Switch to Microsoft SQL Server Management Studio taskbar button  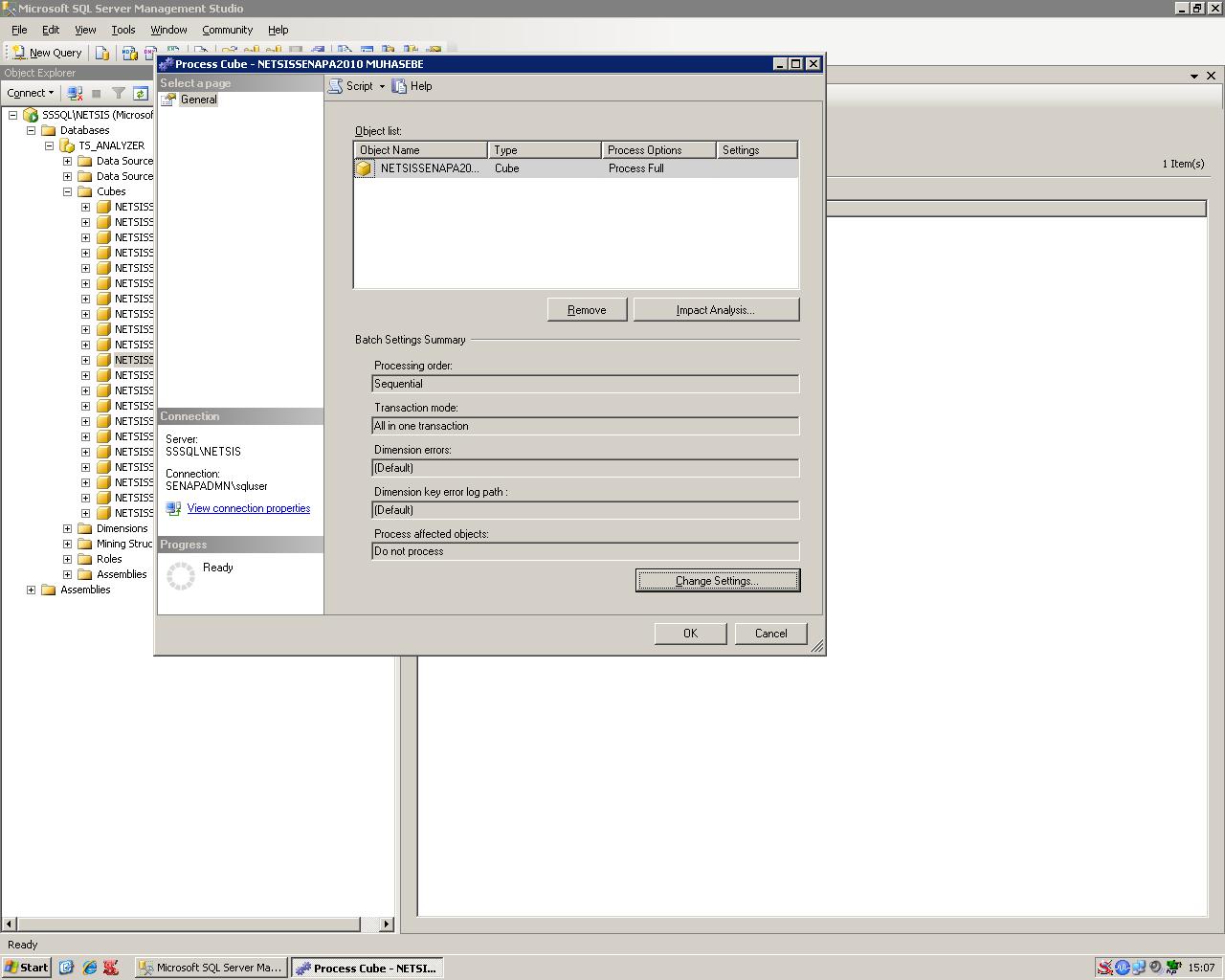(x=211, y=968)
